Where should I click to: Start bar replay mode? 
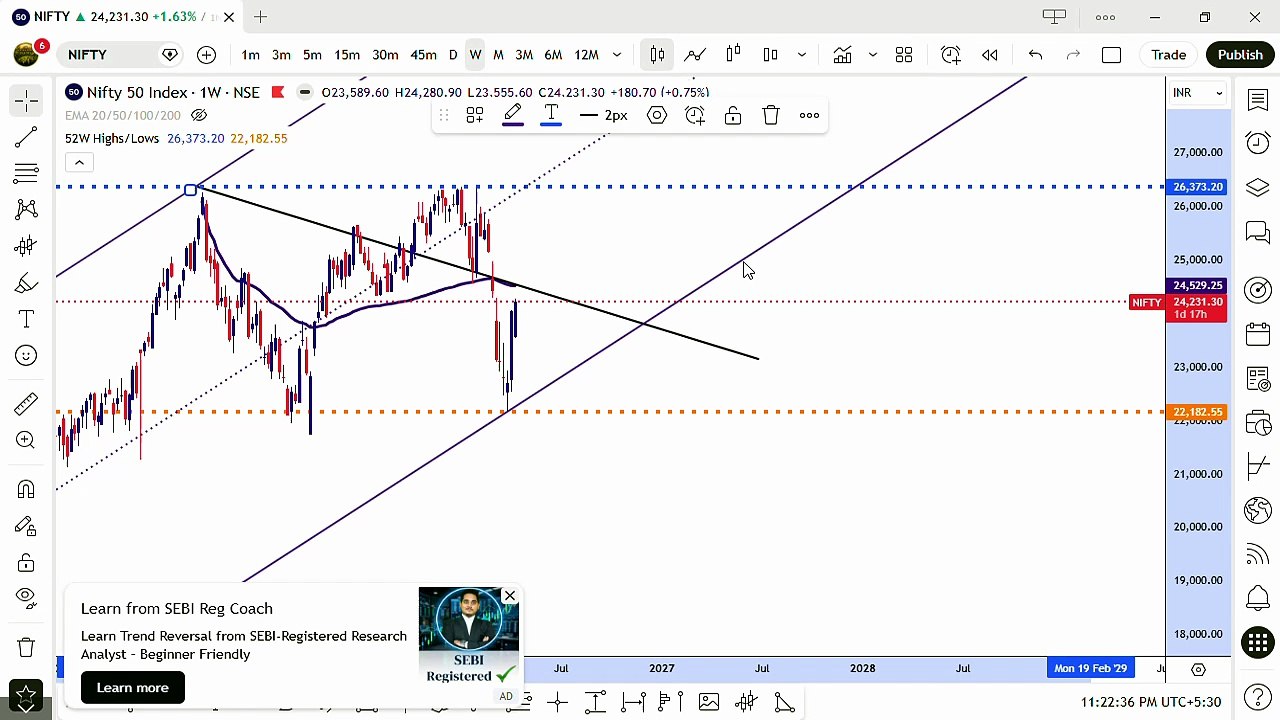pos(990,55)
